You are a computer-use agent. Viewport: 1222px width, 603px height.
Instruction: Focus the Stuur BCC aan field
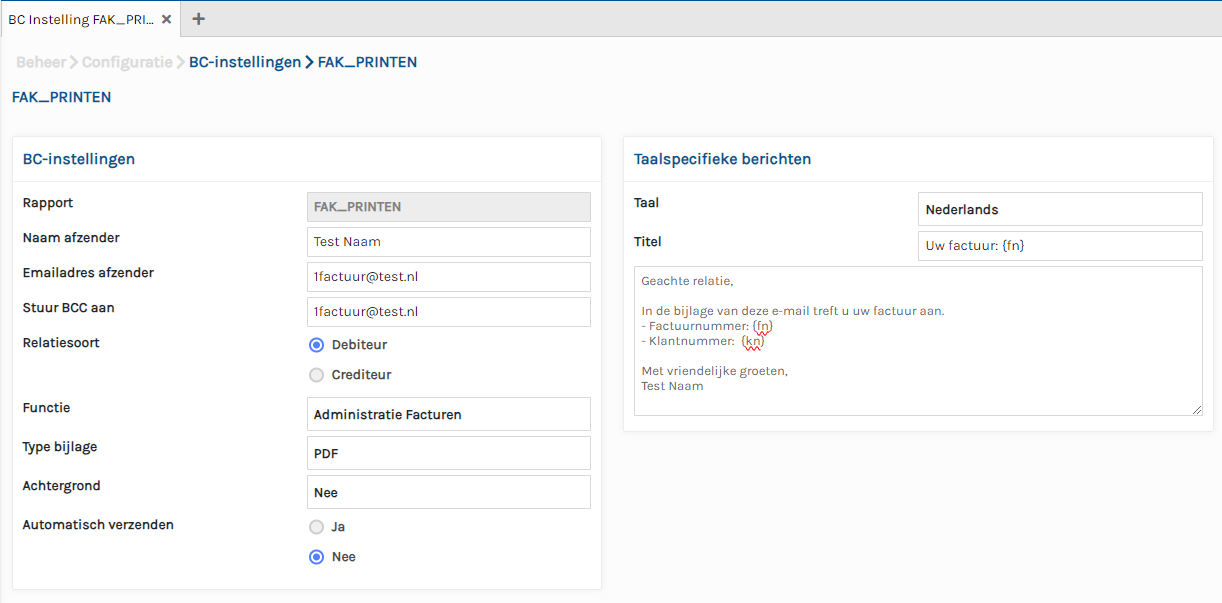click(x=448, y=312)
